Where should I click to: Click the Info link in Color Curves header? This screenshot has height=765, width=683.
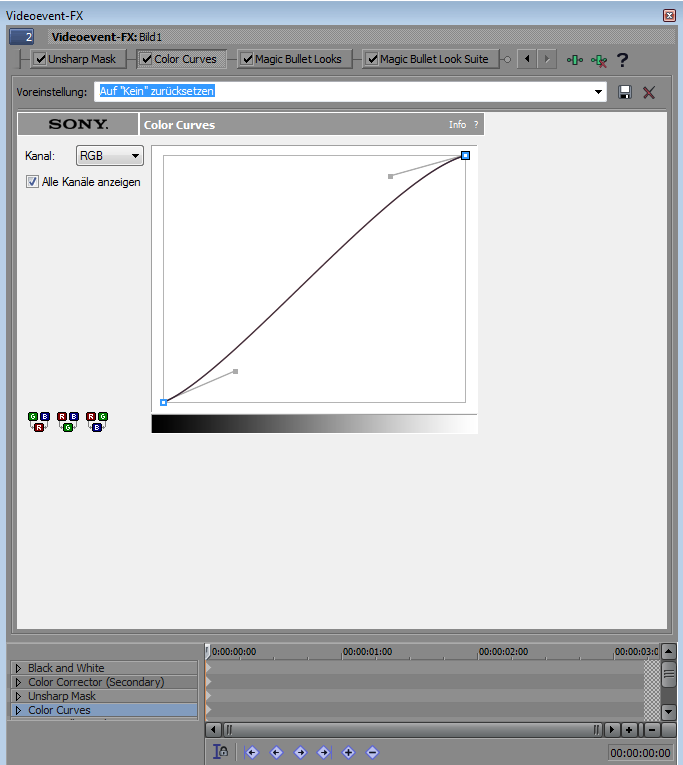click(x=457, y=125)
